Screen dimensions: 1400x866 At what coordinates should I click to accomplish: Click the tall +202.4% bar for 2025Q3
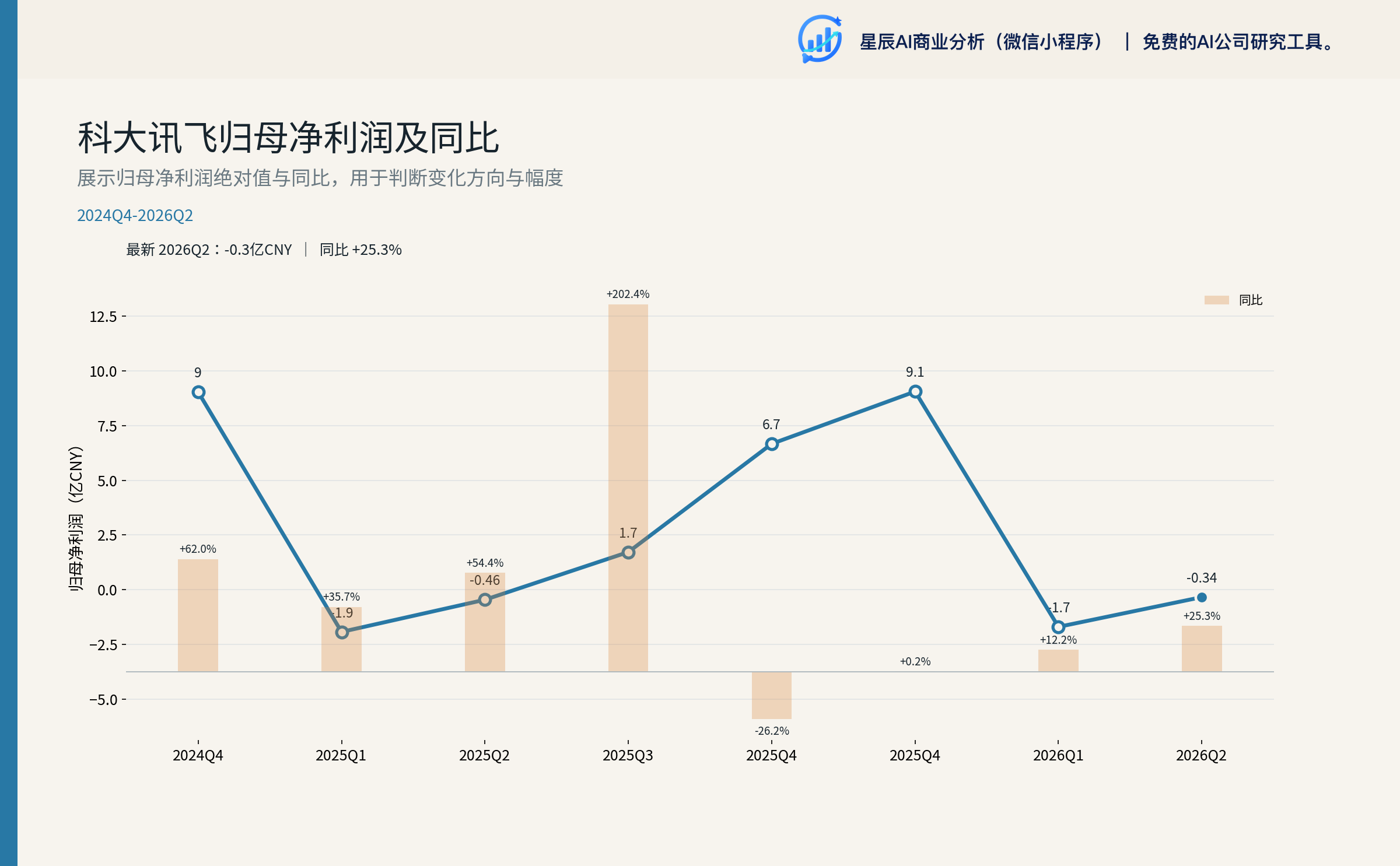click(x=628, y=488)
